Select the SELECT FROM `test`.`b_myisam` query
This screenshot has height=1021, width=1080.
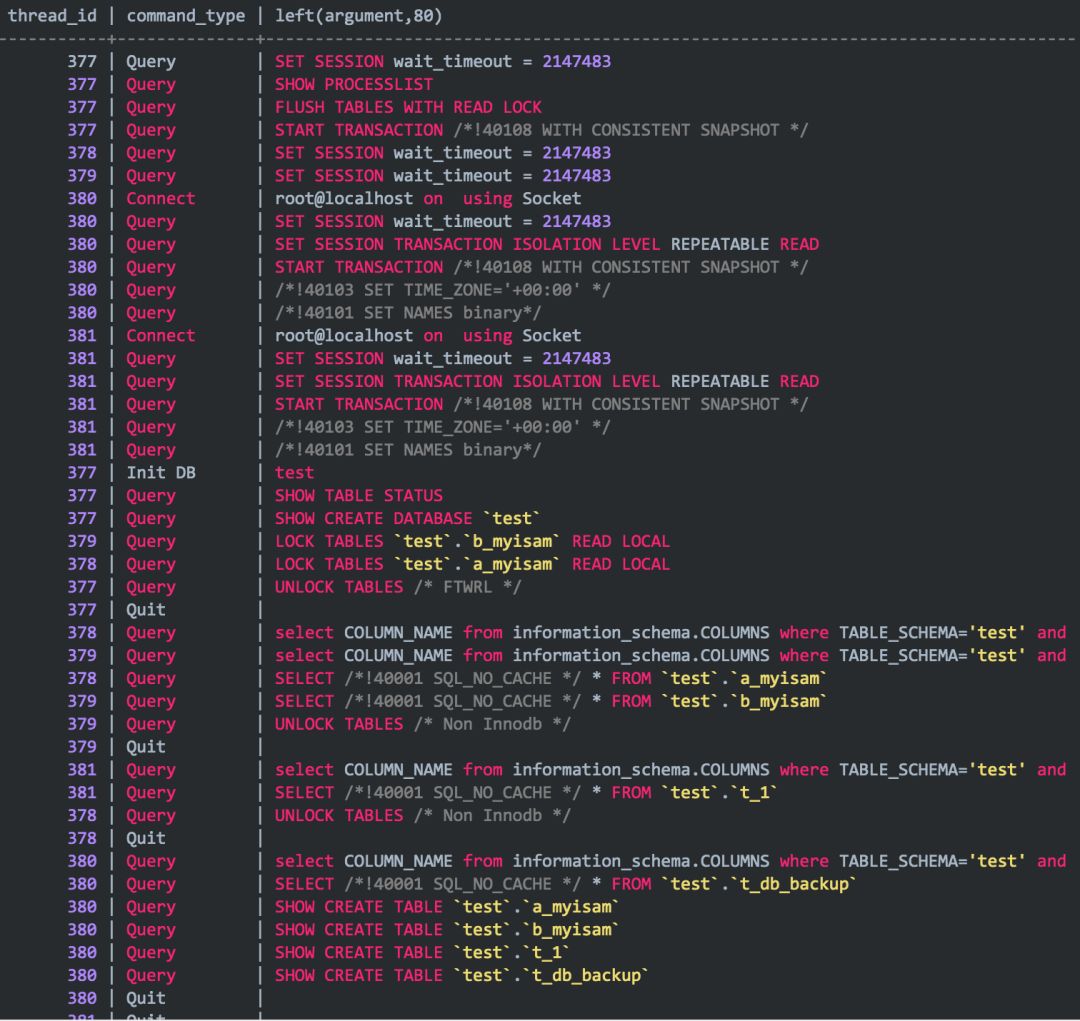click(x=551, y=702)
